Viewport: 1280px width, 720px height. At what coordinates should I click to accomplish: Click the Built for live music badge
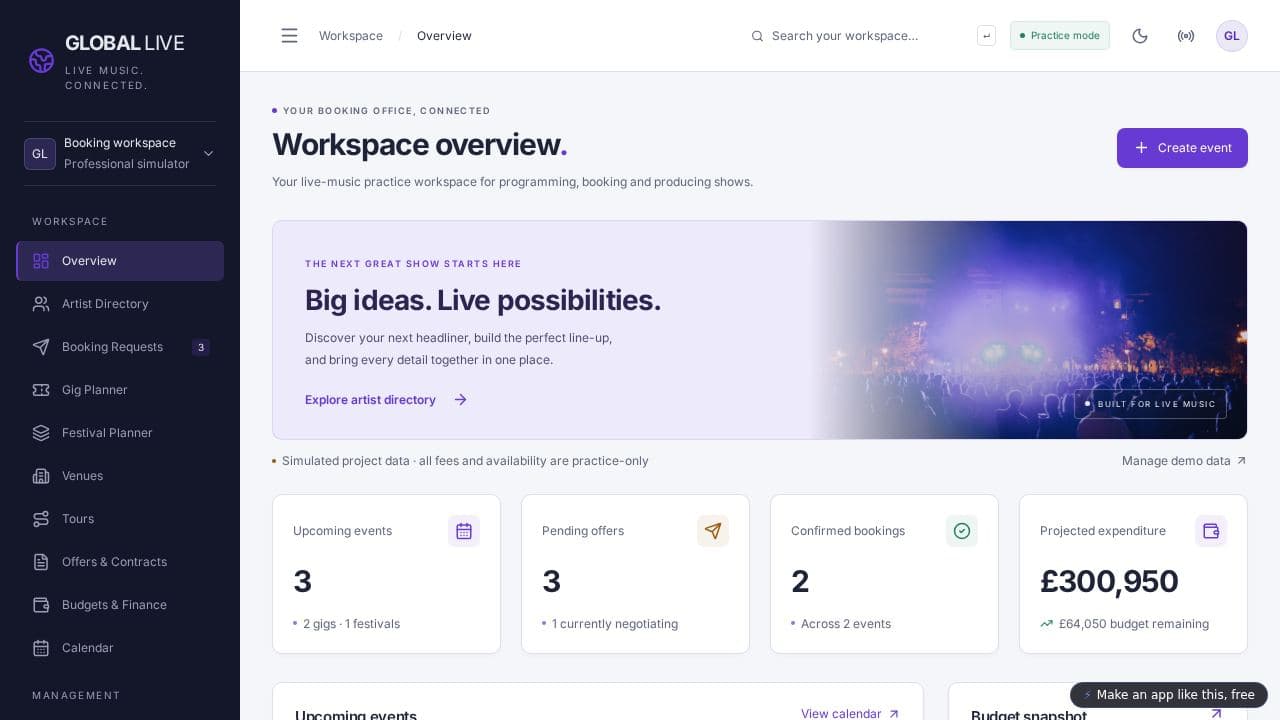pyautogui.click(x=1150, y=404)
